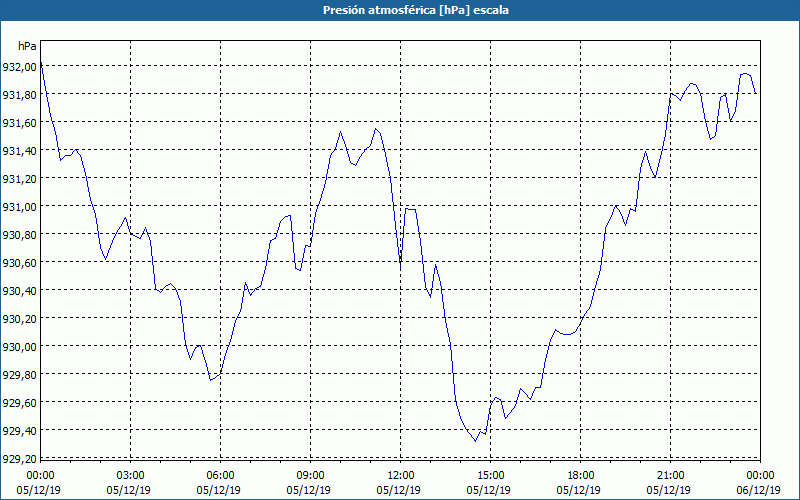
Task: Click the 930,40 y-axis label
Action: 19,291
